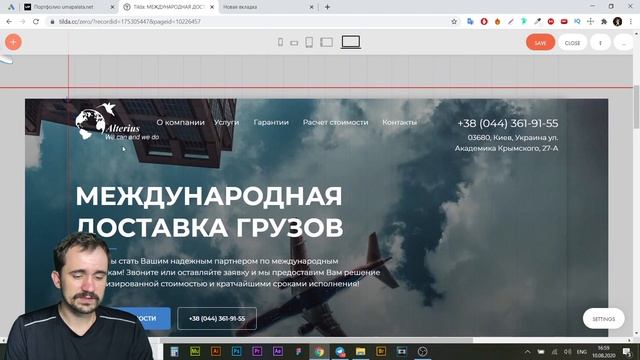Viewport: 640px width, 360px height.
Task: Click the outlined +38 (044) 361-91-55 button
Action: tap(217, 318)
